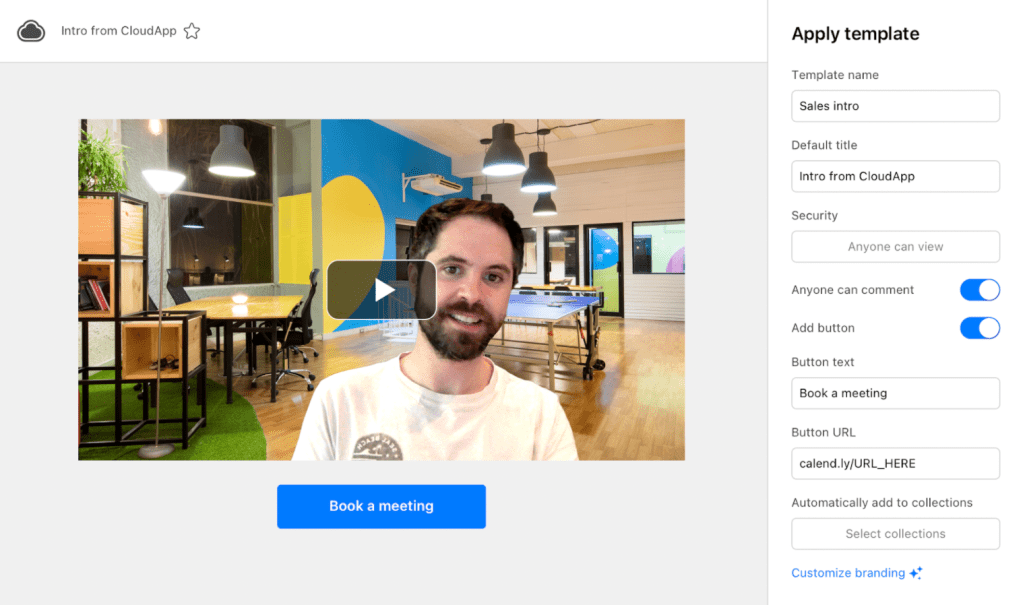Toggle the Anyone can comment switch
The width and height of the screenshot is (1023, 605).
(979, 290)
